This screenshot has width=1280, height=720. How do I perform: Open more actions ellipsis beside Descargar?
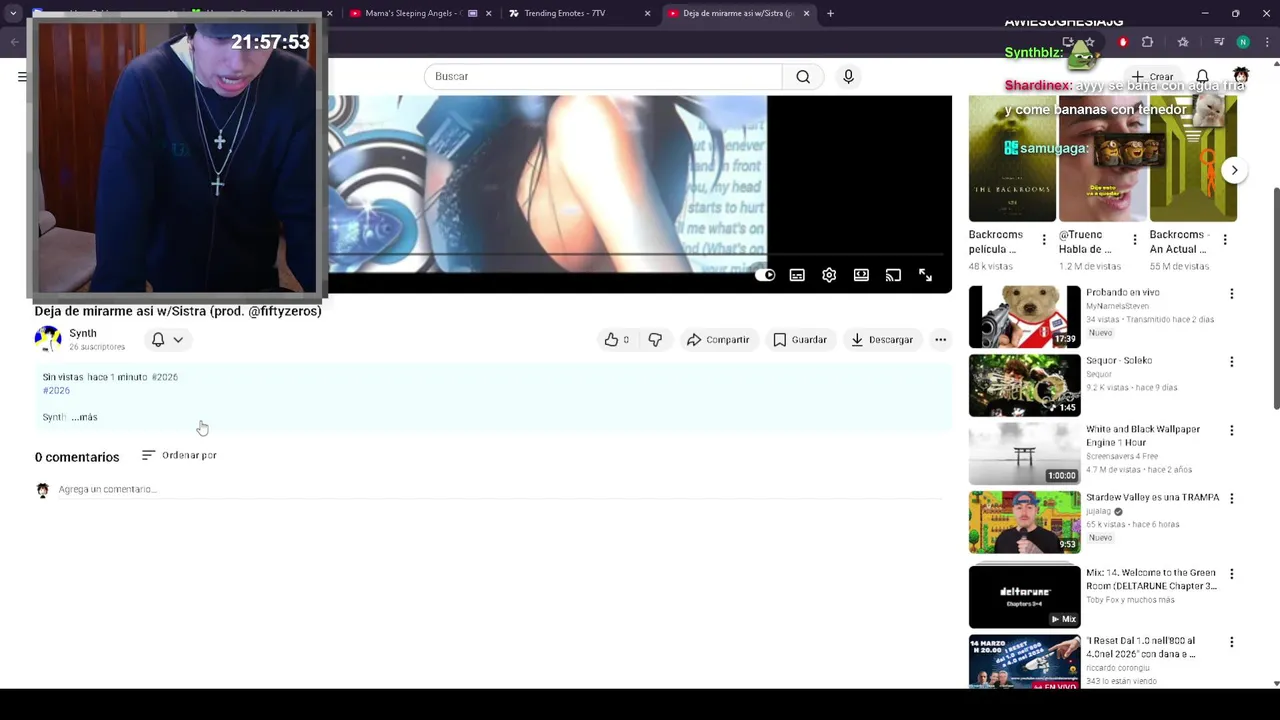coord(940,340)
